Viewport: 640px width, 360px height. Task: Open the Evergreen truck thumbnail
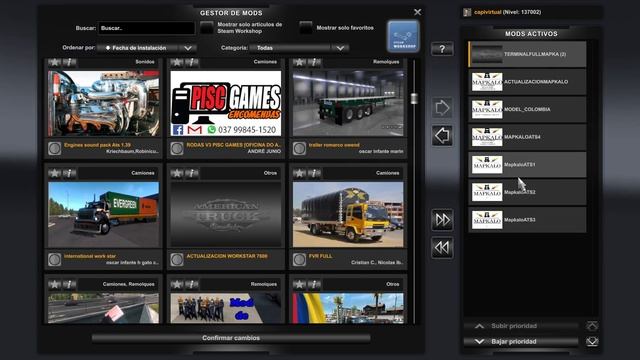point(104,214)
